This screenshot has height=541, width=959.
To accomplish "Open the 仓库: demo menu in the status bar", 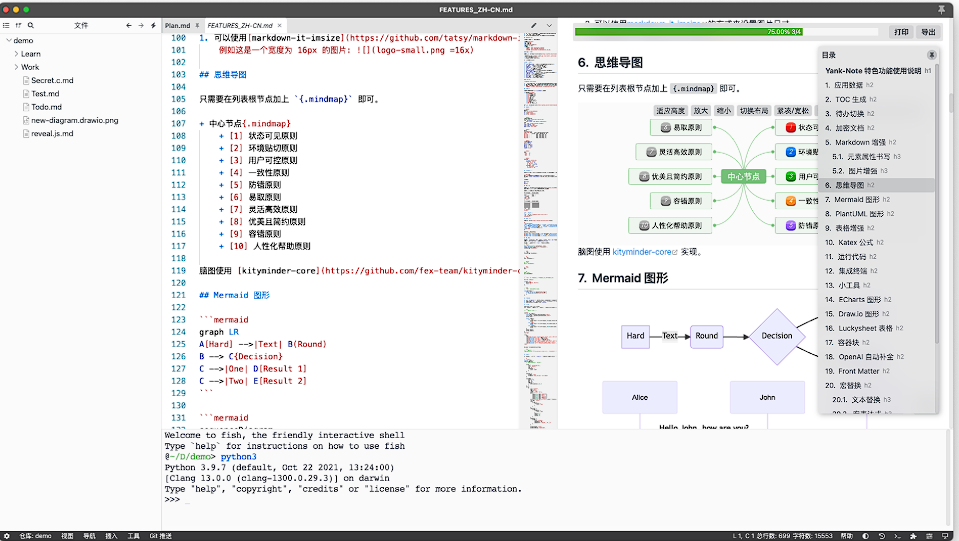I will point(35,536).
